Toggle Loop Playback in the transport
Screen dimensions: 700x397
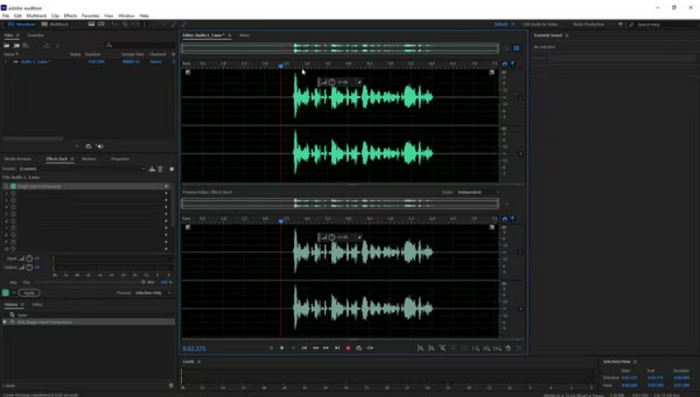359,348
